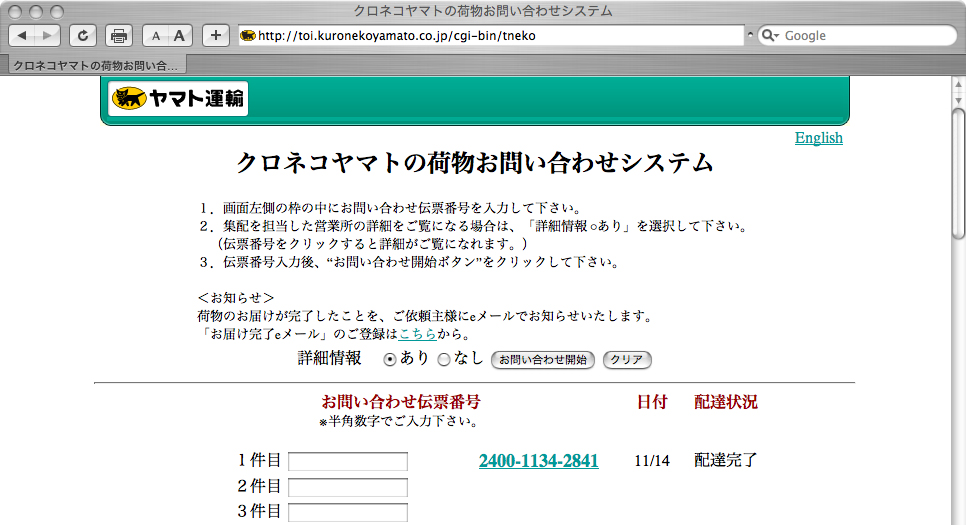The height and width of the screenshot is (525, 966).
Task: Click the ※半角数字でご入力下さい note
Action: [399, 421]
